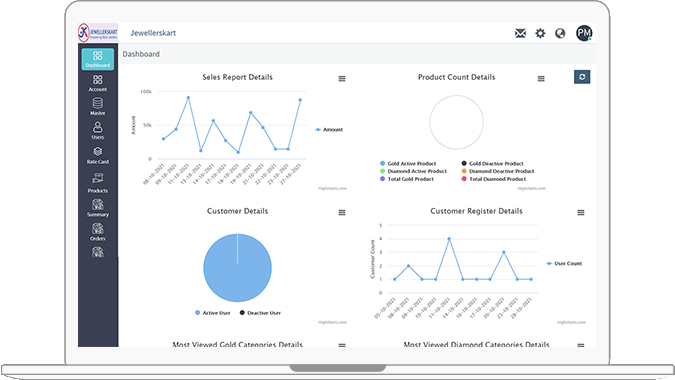Viewport: 675px width, 380px height.
Task: Click Highcharts.com credit under Customer Register
Action: point(571,322)
